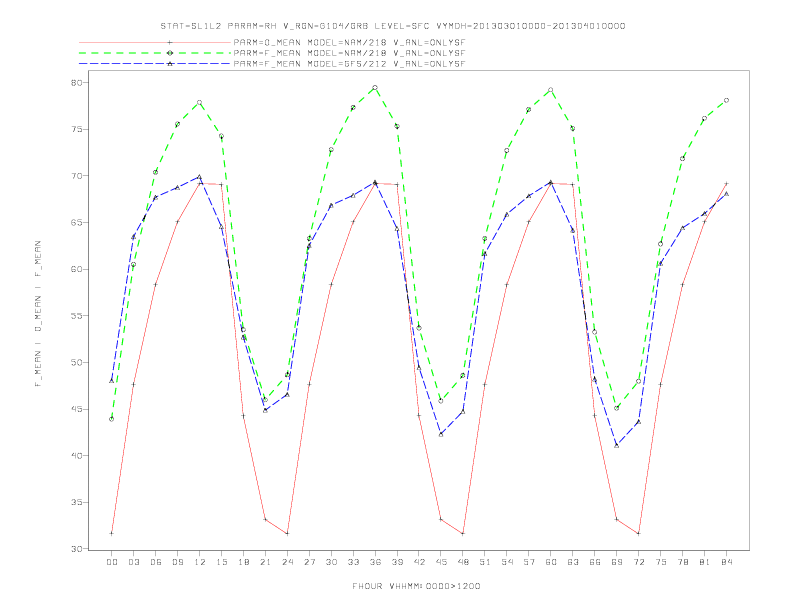The height and width of the screenshot is (612, 792).
Task: Click the red solid legend line sample
Action: click(155, 42)
